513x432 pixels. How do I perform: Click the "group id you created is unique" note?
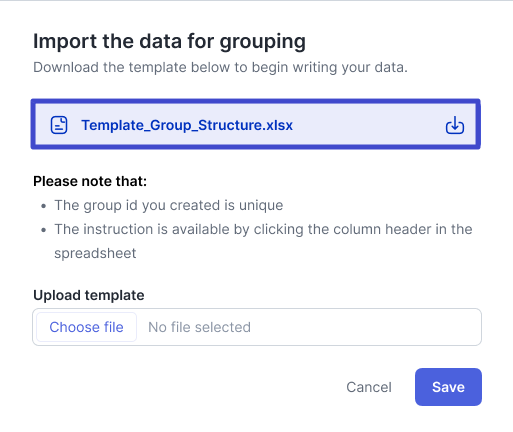coord(169,205)
